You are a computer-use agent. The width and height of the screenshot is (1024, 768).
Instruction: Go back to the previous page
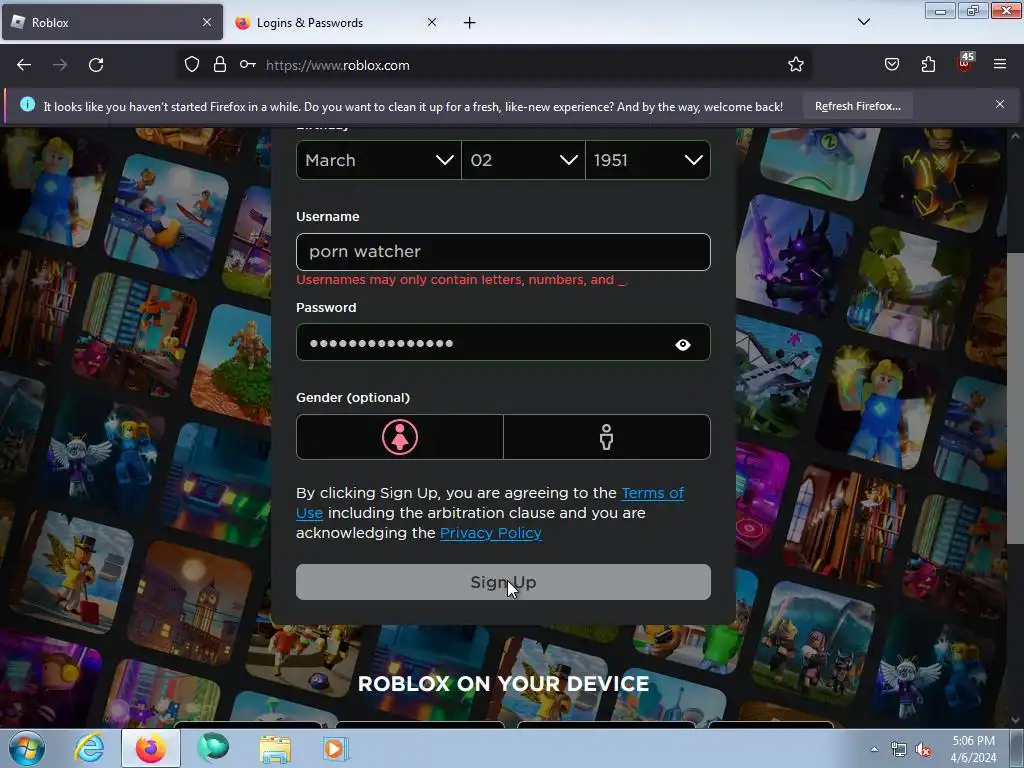click(24, 65)
